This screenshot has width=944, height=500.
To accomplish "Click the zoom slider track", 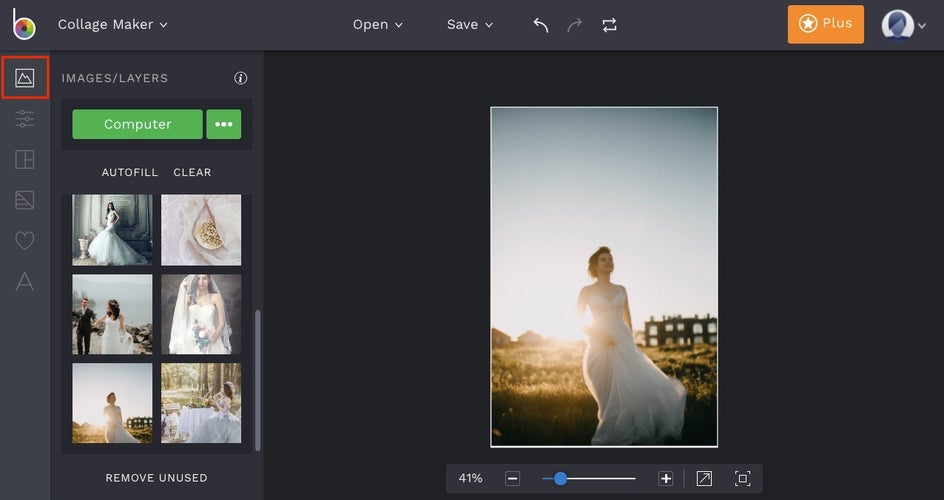I will click(600, 479).
